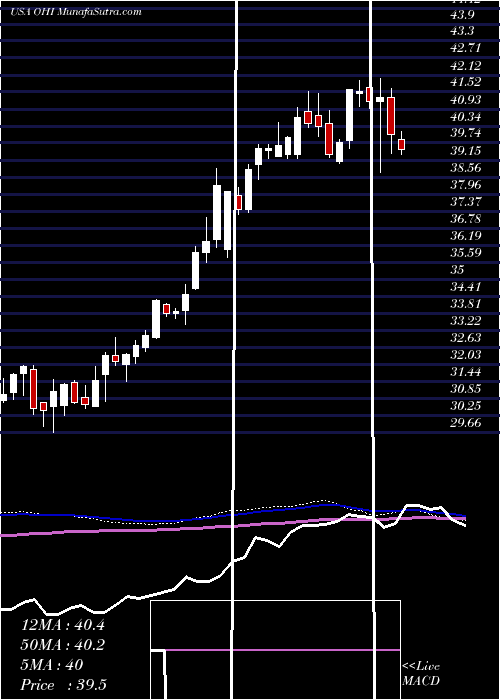Screen dimensions: 500x700
Task: Click the 39.15 price axis label
Action: [467, 151]
